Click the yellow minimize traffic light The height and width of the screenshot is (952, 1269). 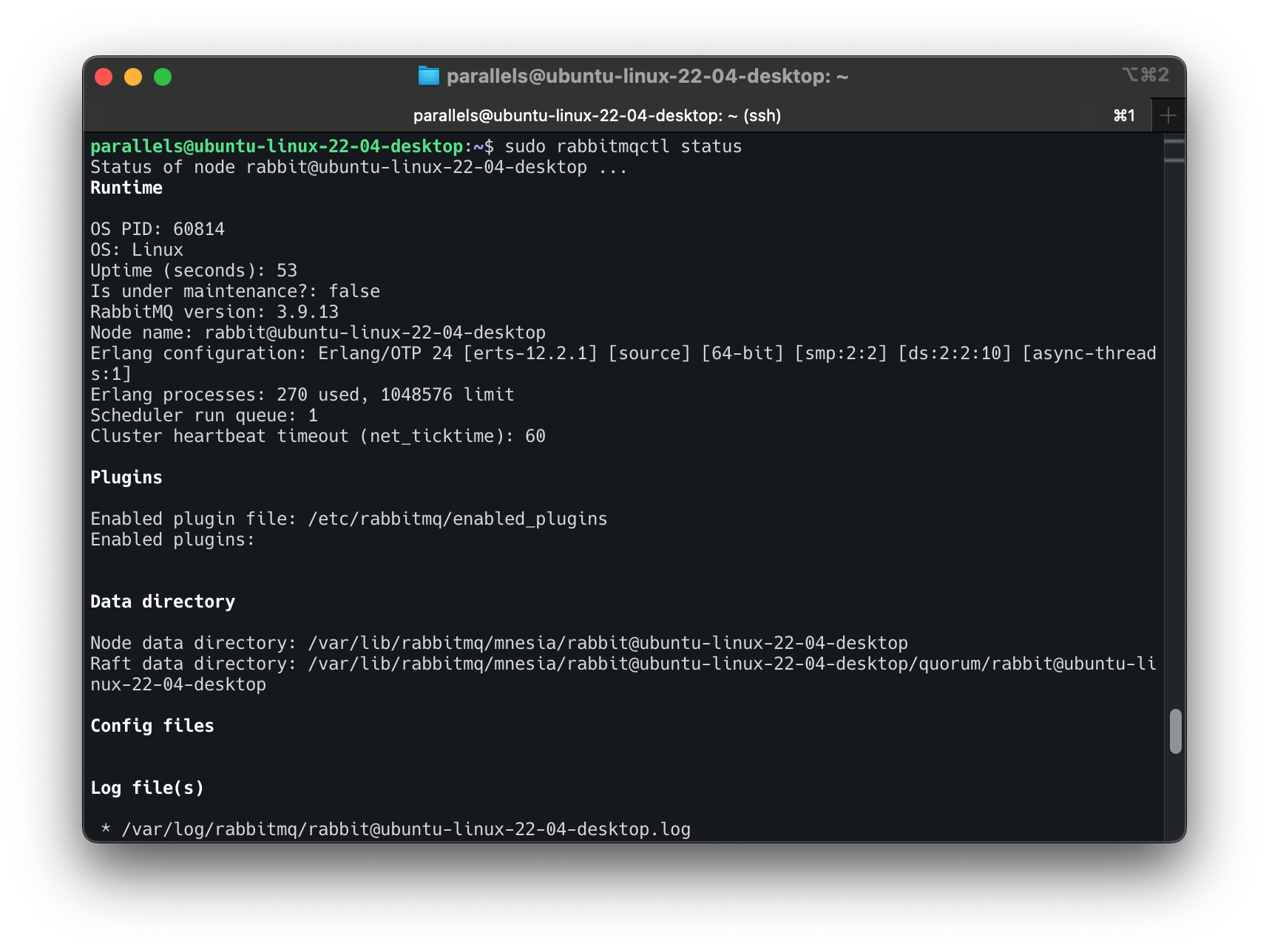[134, 76]
